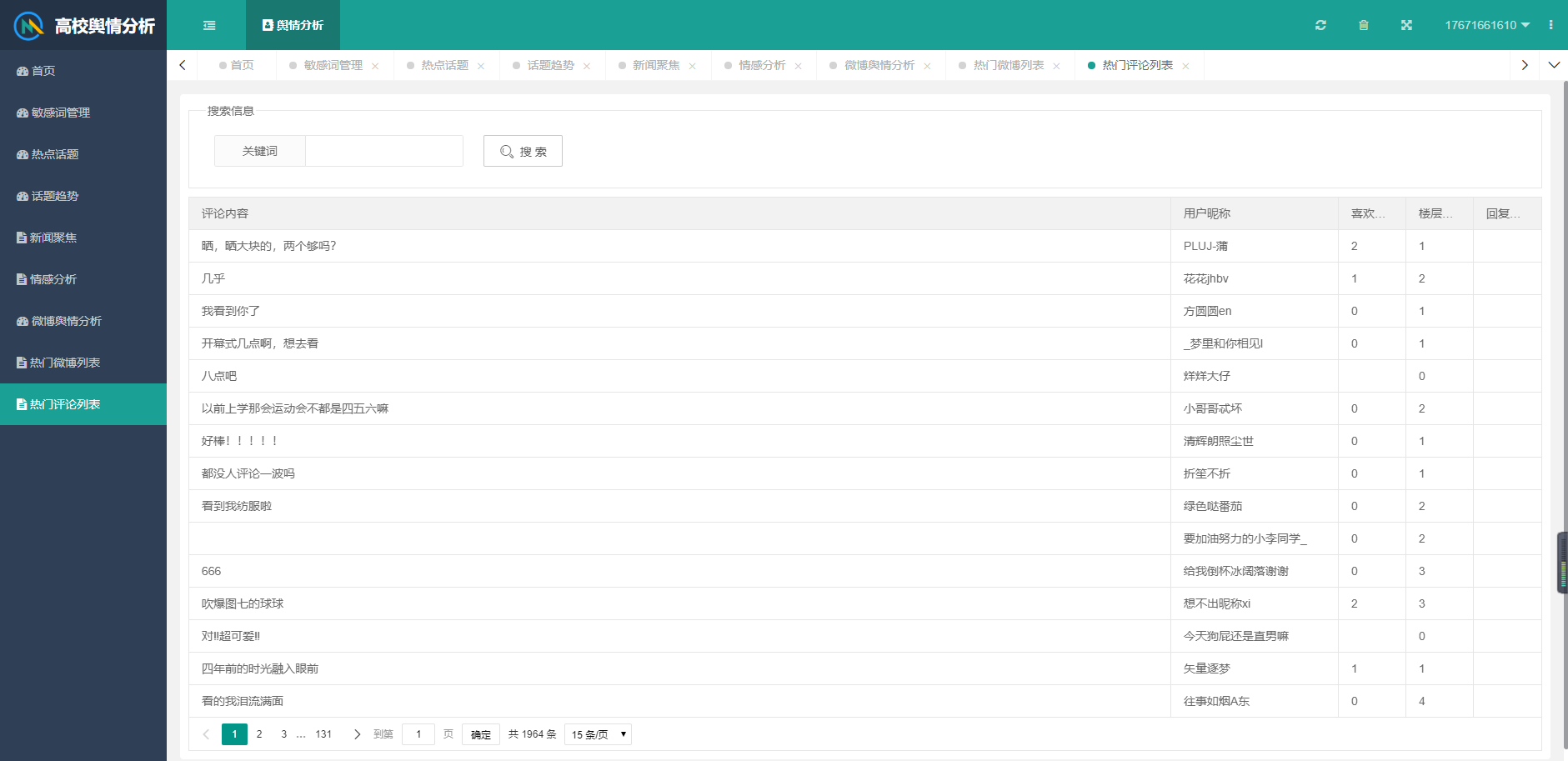This screenshot has height=761, width=1568.
Task: Click comment text 666
Action: [x=211, y=571]
